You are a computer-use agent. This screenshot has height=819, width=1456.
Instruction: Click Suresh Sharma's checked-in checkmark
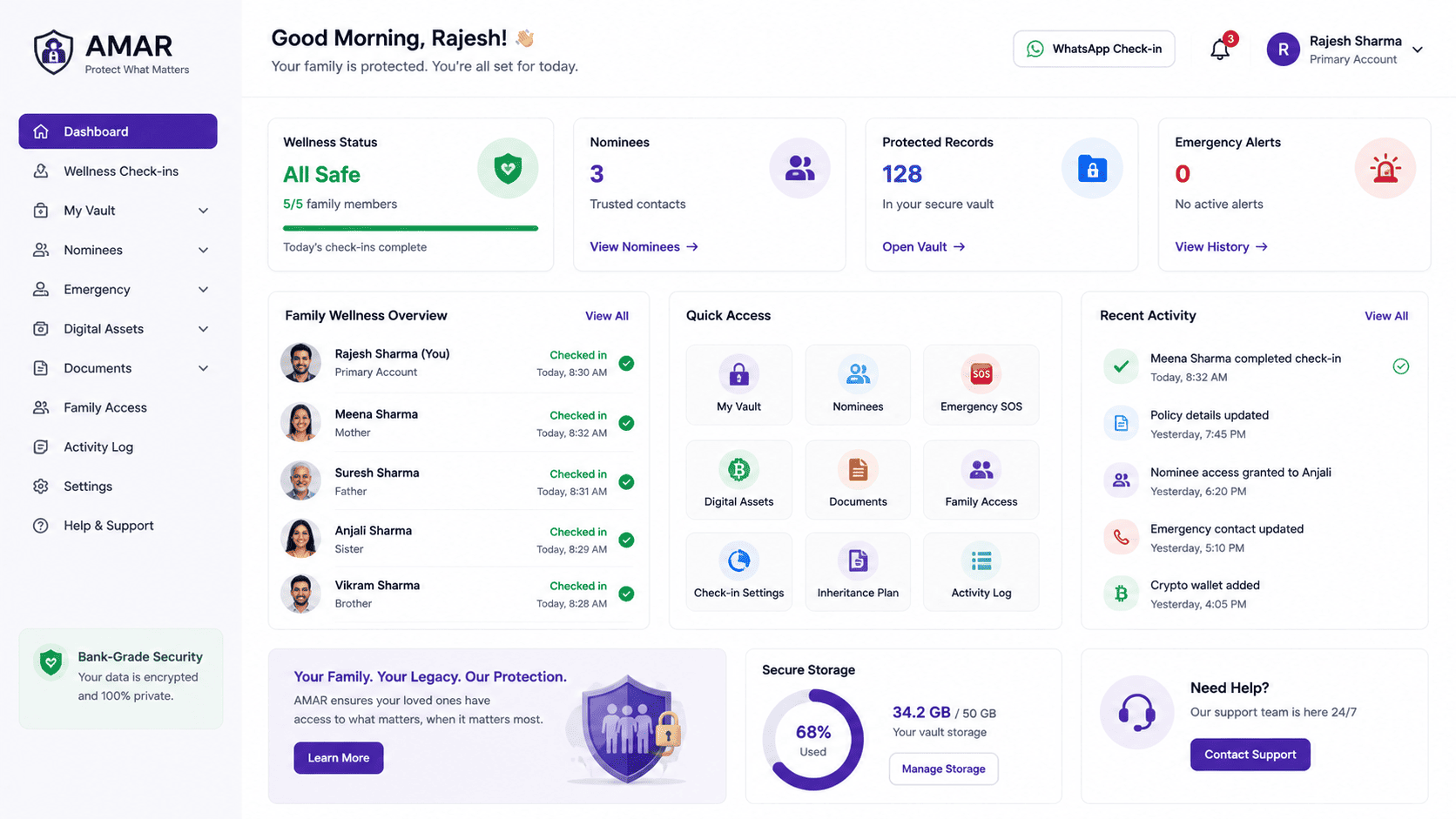[x=626, y=482]
